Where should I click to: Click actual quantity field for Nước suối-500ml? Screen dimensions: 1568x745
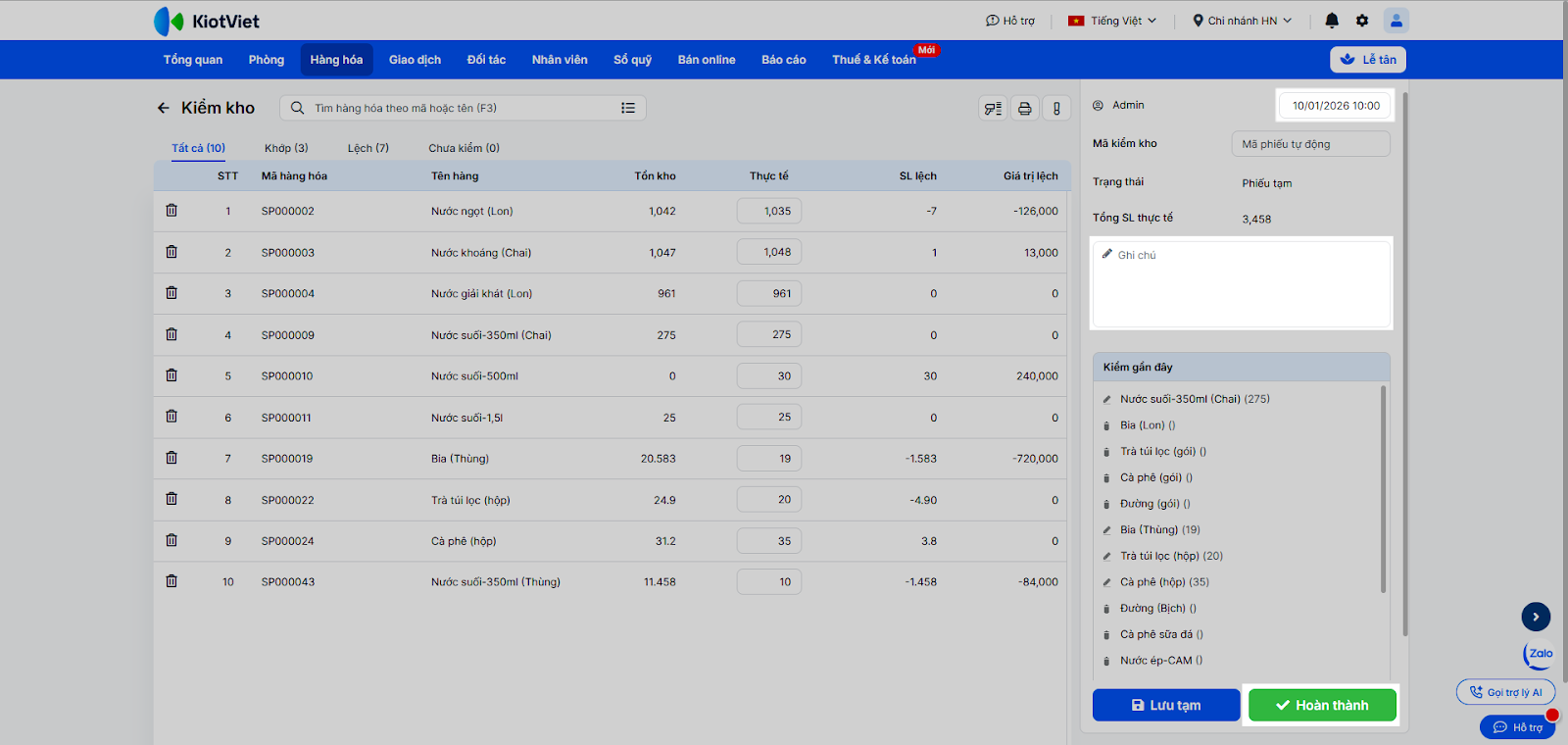click(769, 376)
